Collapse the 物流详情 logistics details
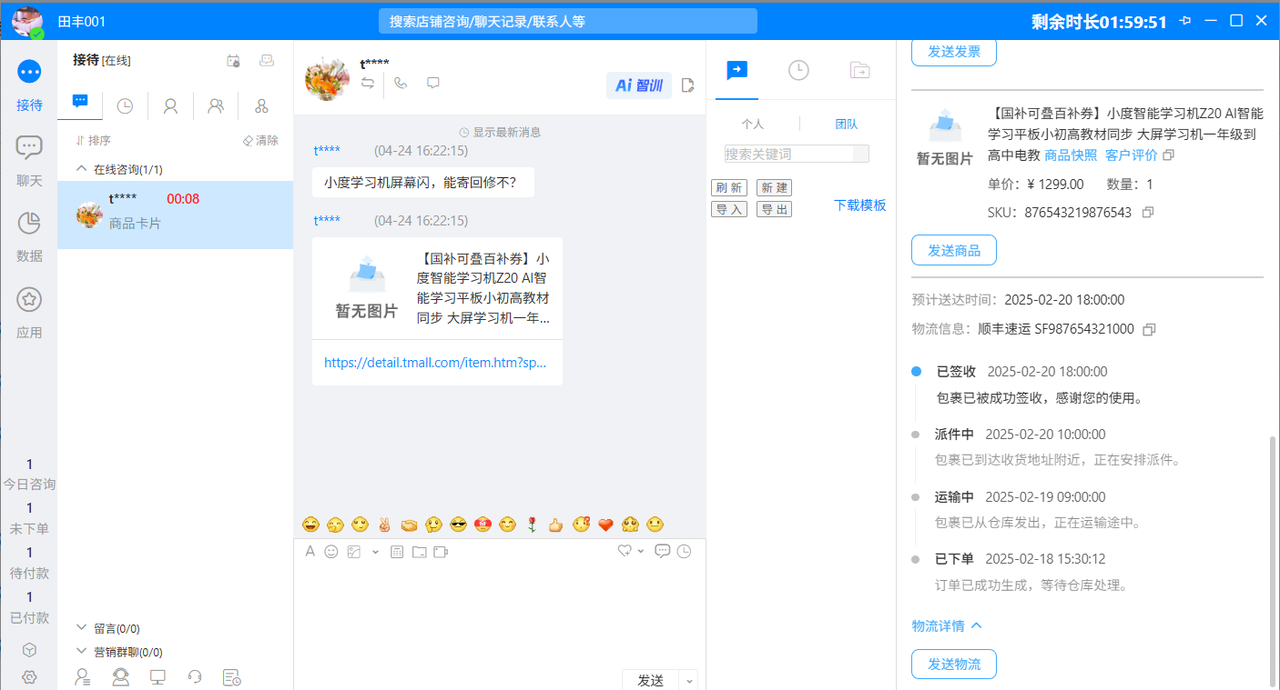Image resolution: width=1280 pixels, height=690 pixels. 947,626
